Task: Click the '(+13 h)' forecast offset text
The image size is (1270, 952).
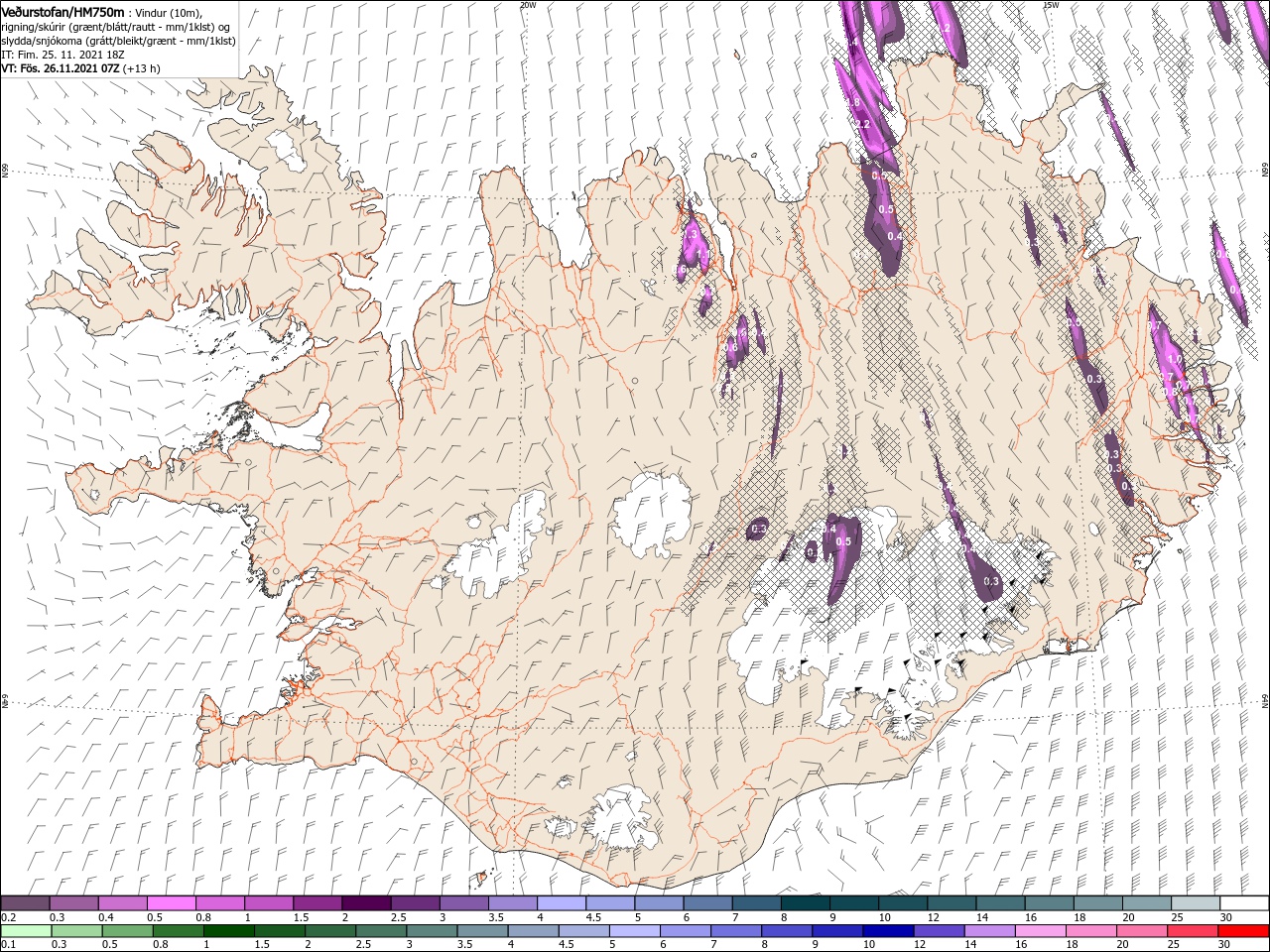Action: click(x=143, y=68)
